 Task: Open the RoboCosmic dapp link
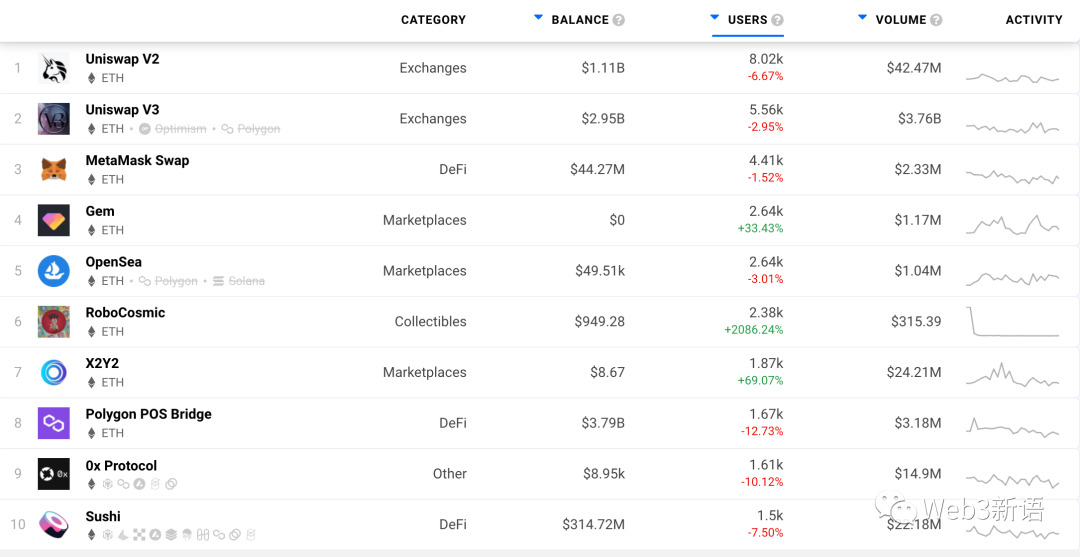[125, 313]
